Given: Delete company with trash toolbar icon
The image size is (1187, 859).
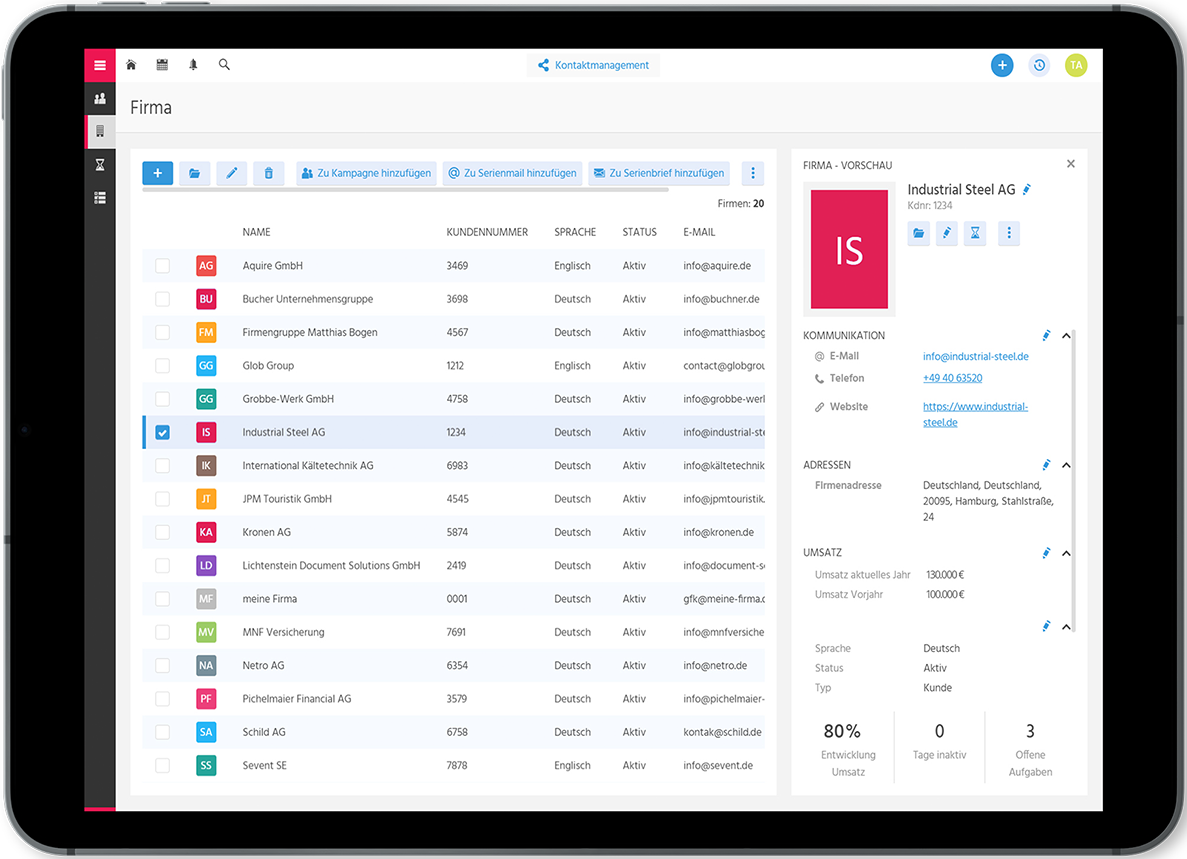Looking at the screenshot, I should [269, 173].
